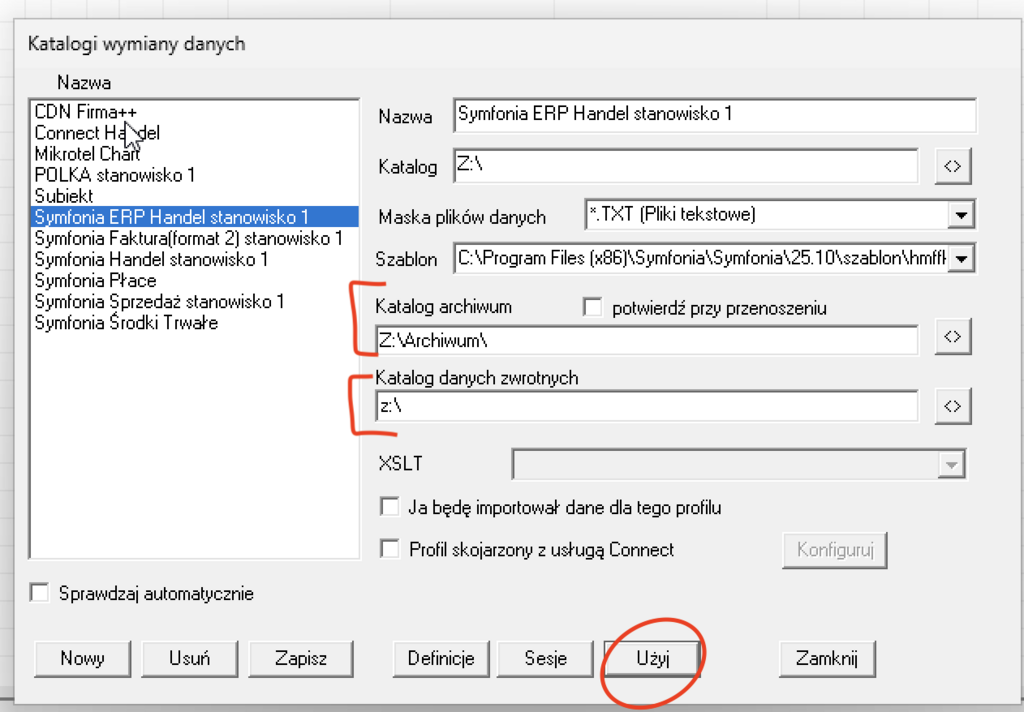The width and height of the screenshot is (1024, 712).
Task: Select 'Symfonia Płace' in the list
Action: click(194, 280)
